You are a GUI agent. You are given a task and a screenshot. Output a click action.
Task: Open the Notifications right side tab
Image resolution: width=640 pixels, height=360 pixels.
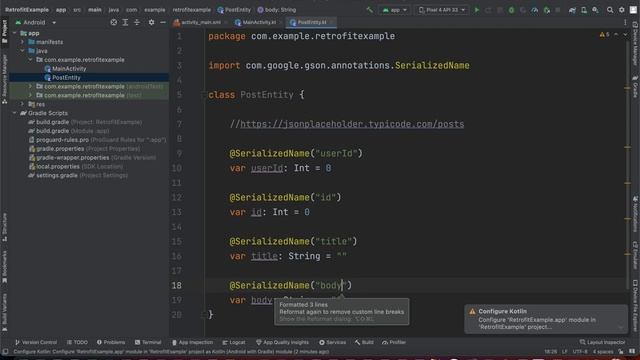coord(636,214)
